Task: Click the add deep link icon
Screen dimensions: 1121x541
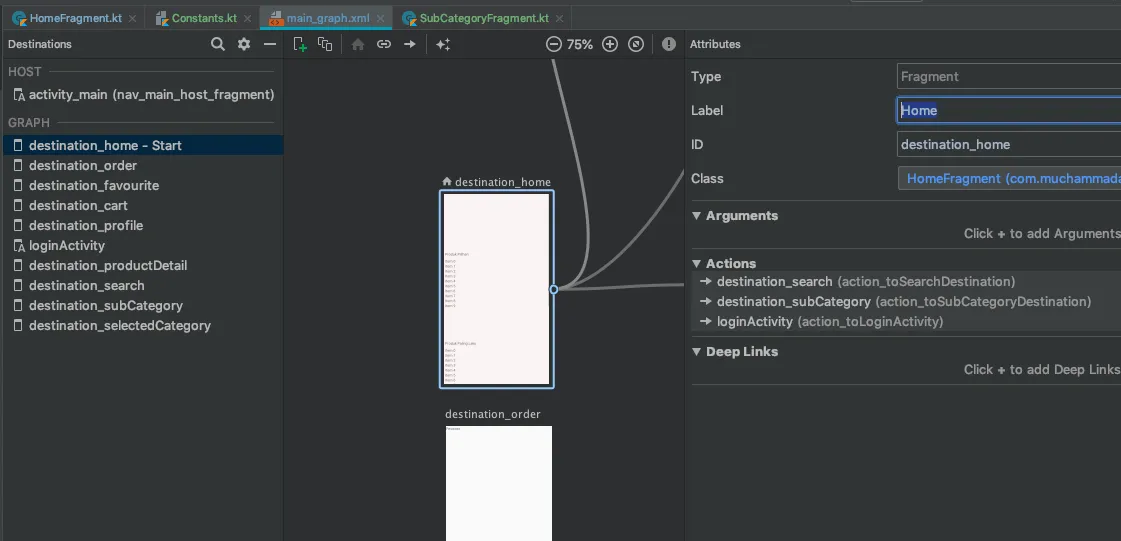Action: coord(384,44)
